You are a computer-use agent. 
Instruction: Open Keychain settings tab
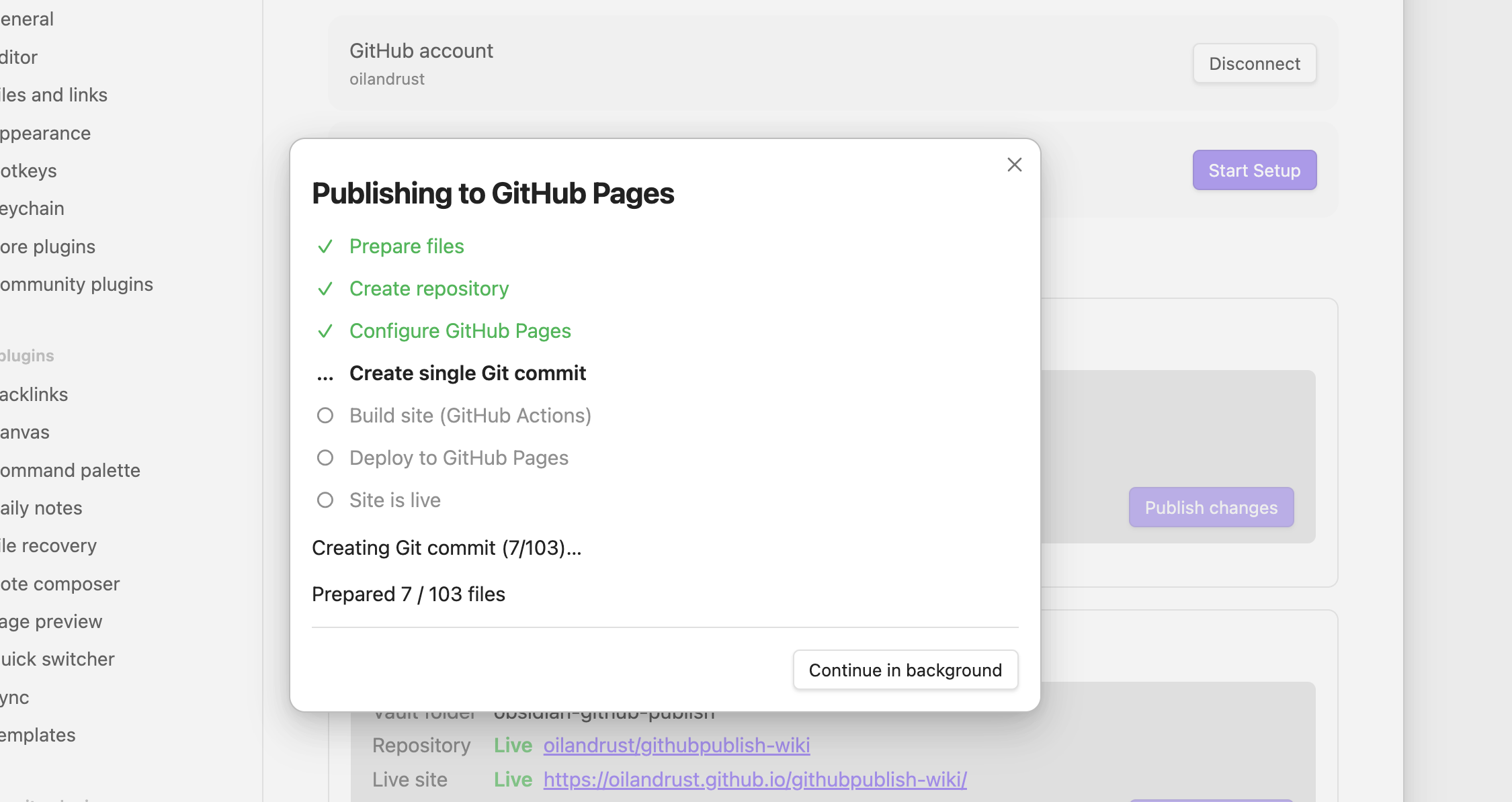click(32, 208)
